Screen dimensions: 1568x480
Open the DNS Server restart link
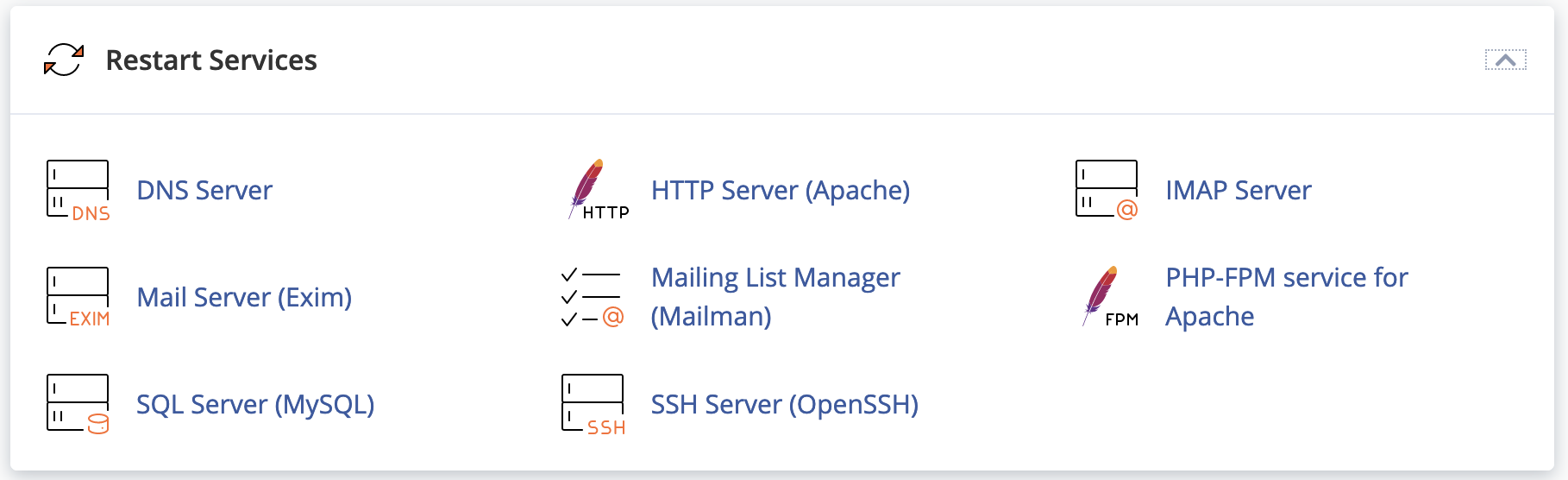pyautogui.click(x=204, y=190)
